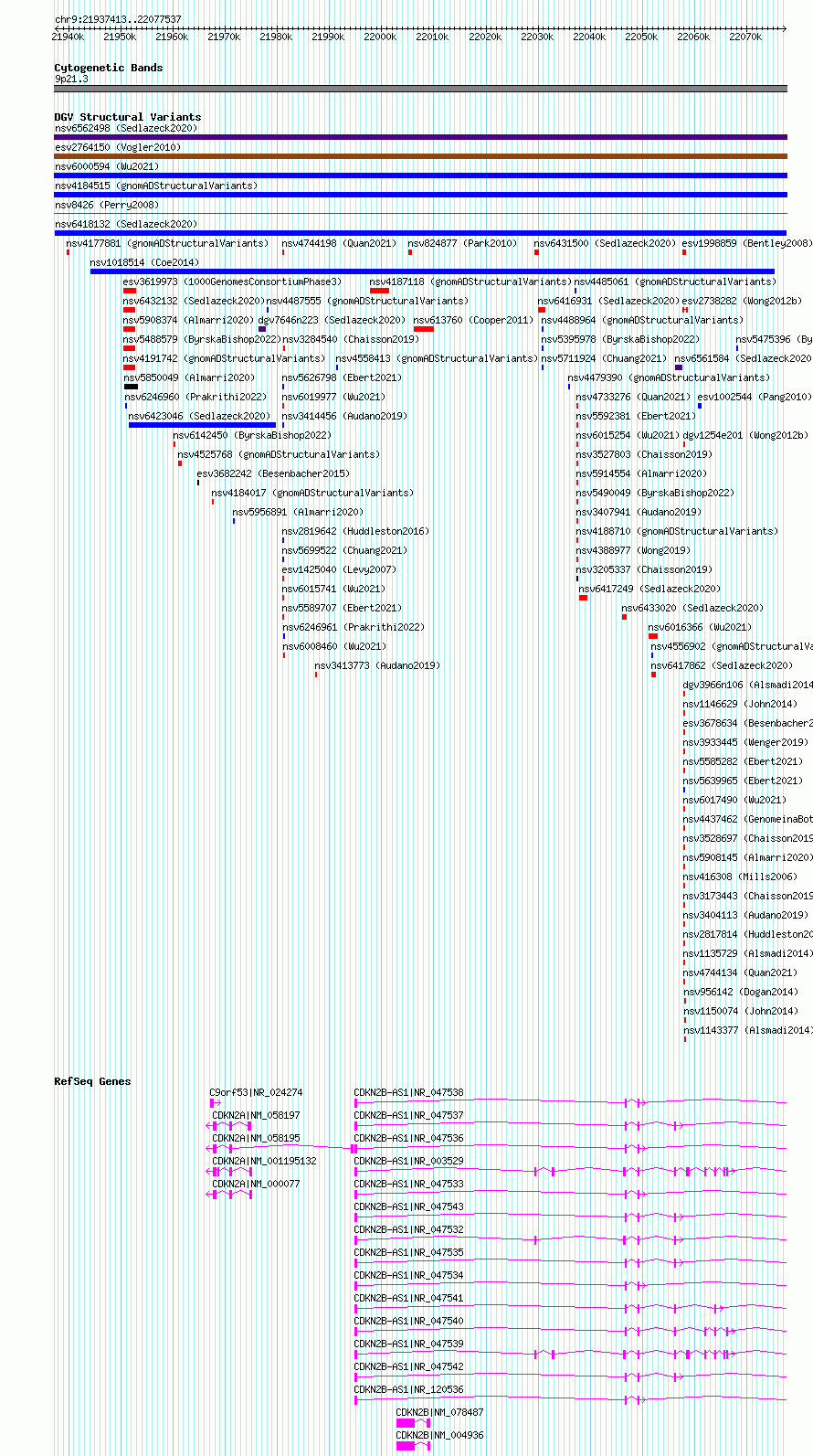813x1456 pixels.
Task: Click variant nsv1146629 (John2014)
Action: 740,704
